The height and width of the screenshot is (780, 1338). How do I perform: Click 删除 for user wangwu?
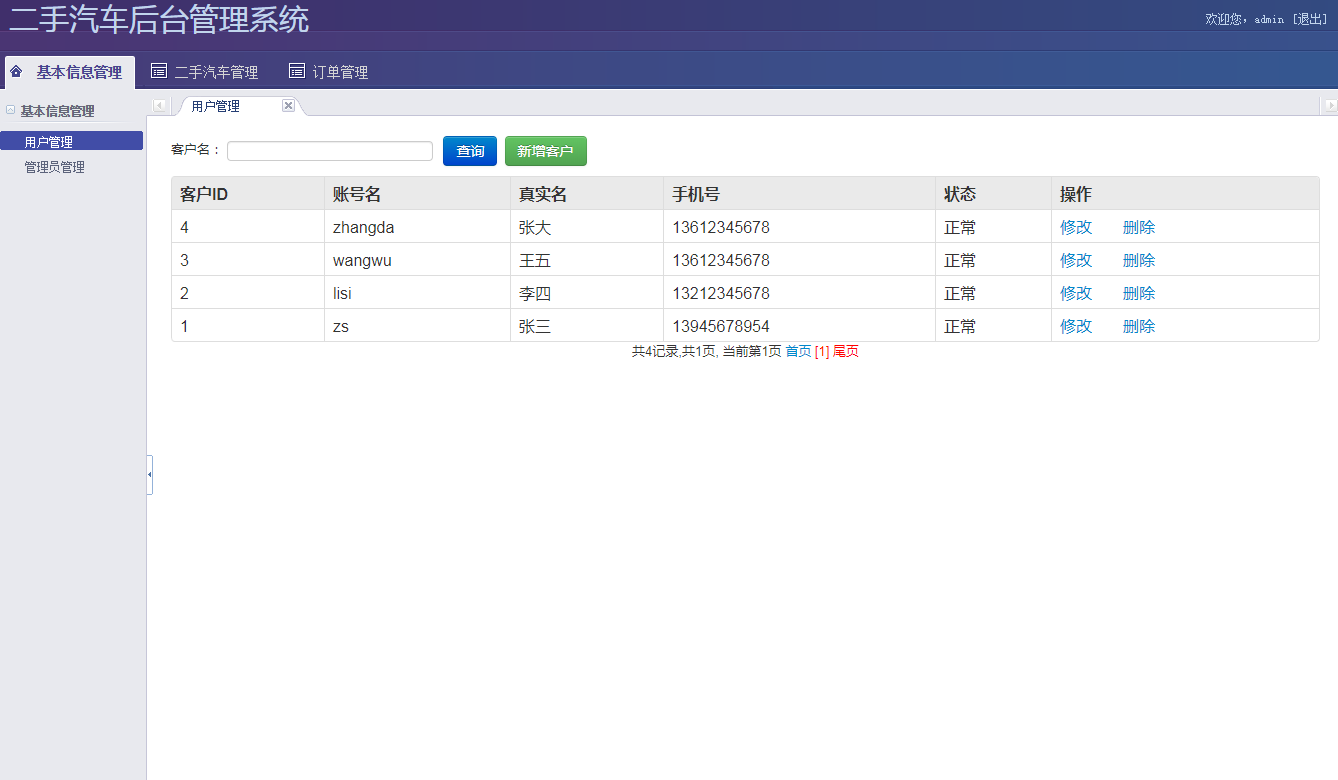(1139, 260)
